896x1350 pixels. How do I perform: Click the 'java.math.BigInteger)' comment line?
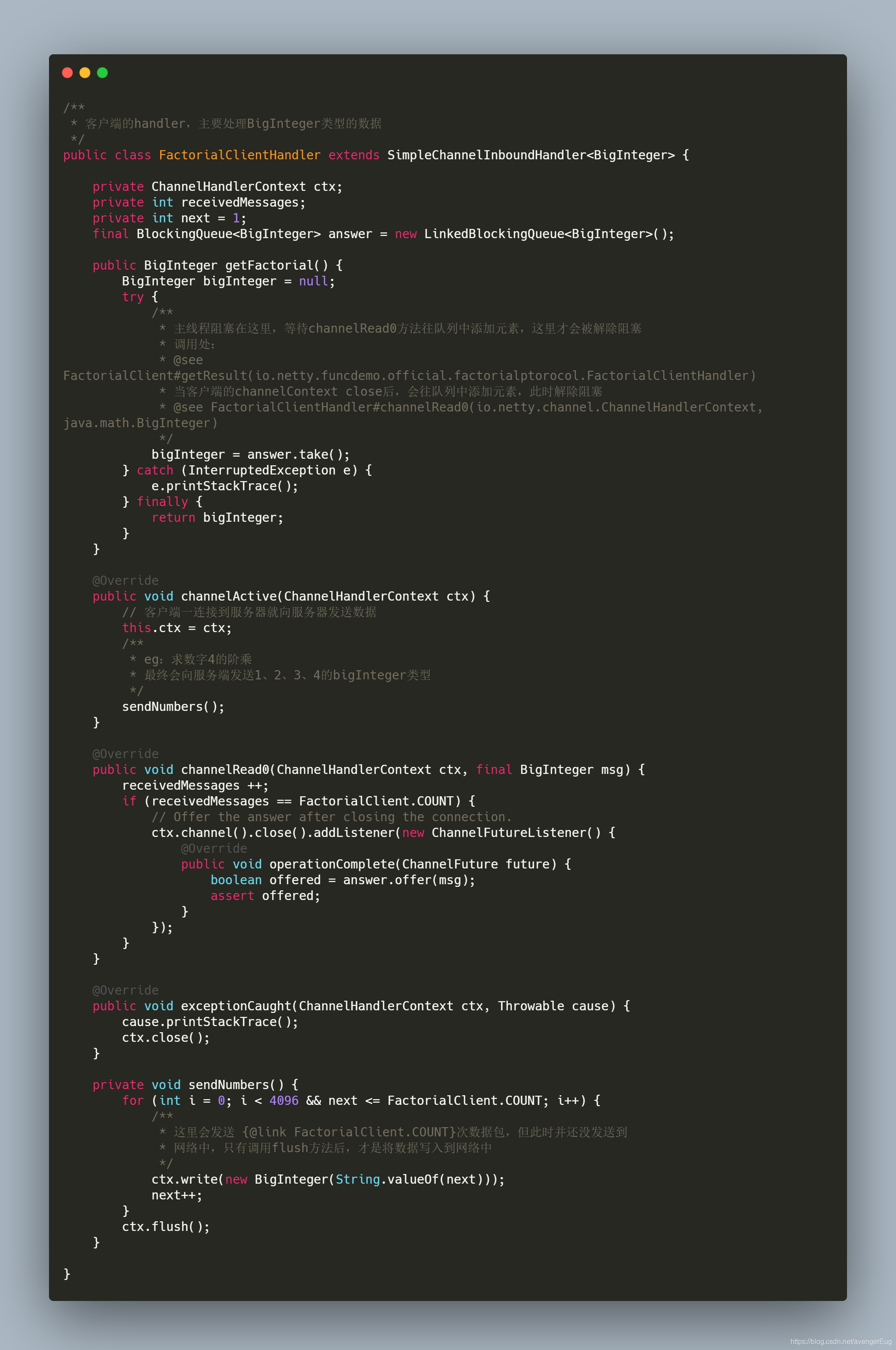tap(140, 423)
